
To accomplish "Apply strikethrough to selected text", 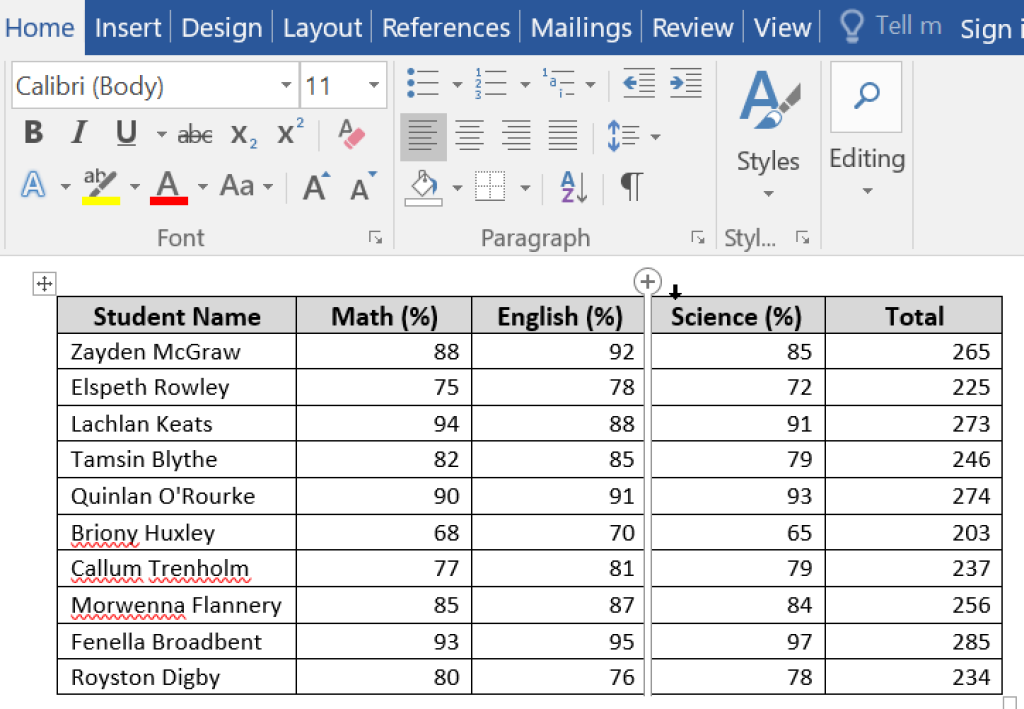I will (x=193, y=133).
